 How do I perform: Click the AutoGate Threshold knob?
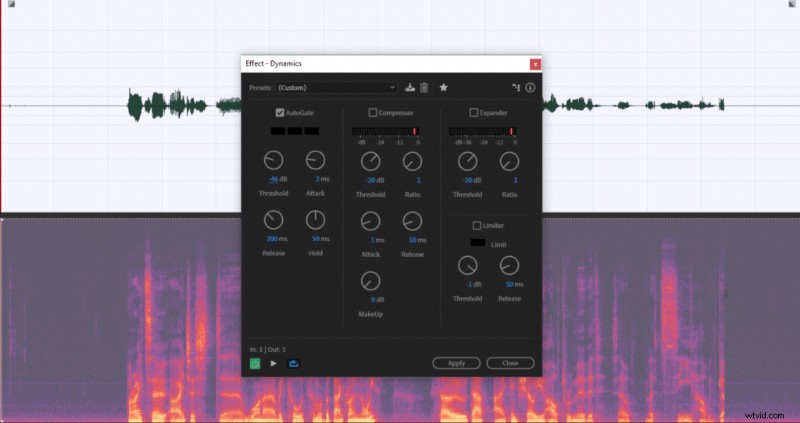point(273,160)
